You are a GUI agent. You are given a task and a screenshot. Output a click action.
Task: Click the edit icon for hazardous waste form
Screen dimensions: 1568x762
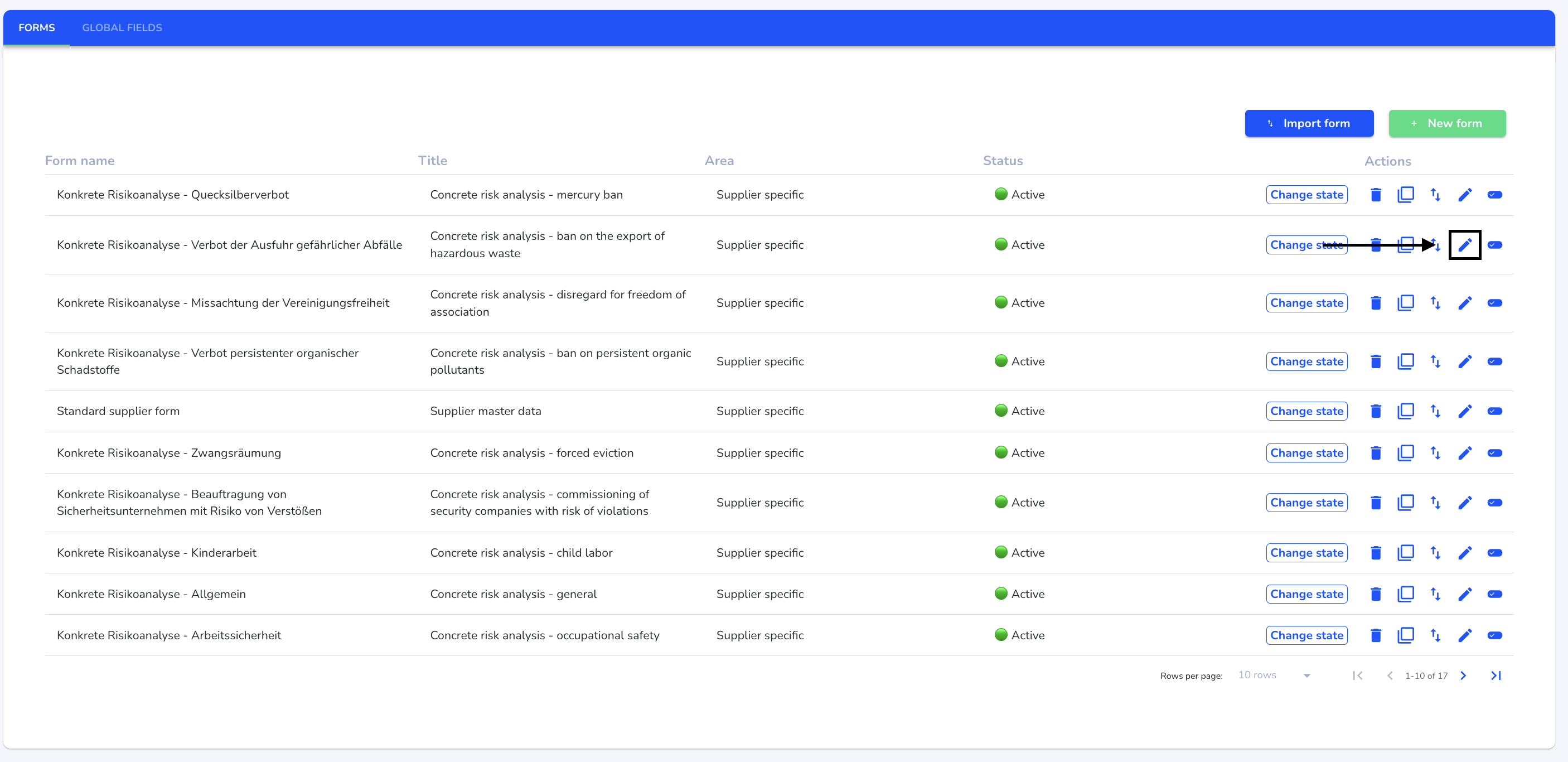[x=1464, y=245]
